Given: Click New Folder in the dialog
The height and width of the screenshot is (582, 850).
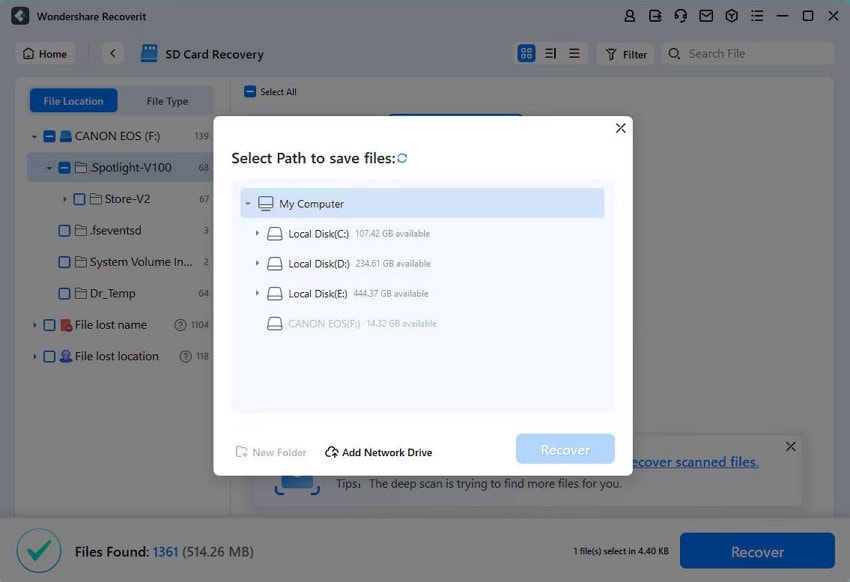Looking at the screenshot, I should click(271, 452).
